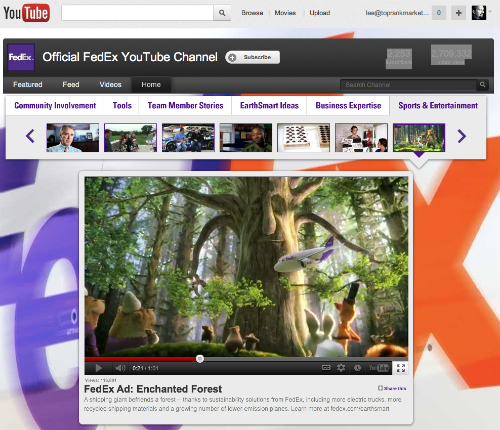The height and width of the screenshot is (430, 500).
Task: Click the video frame in the player
Action: point(246,267)
